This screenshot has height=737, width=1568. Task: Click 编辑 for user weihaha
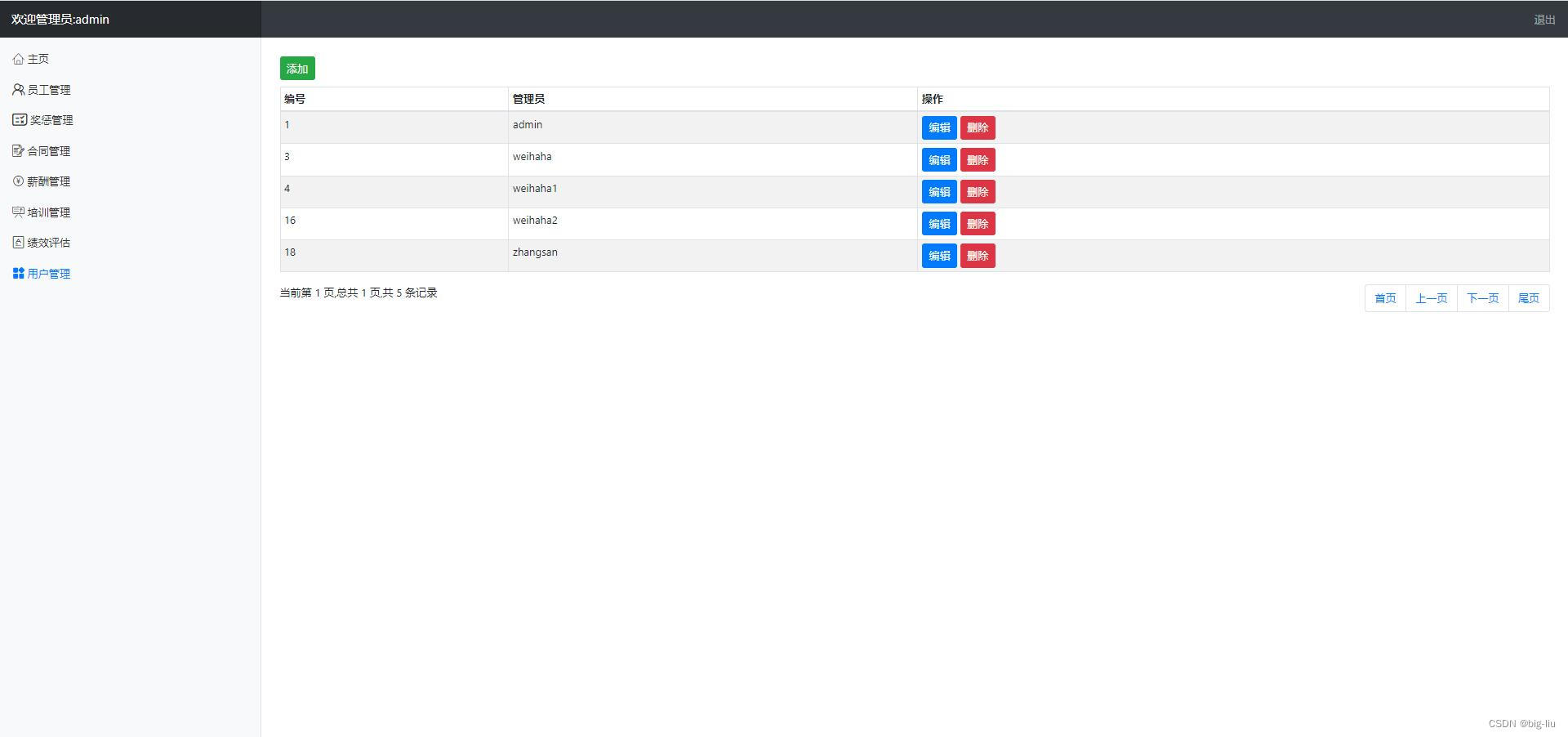tap(939, 160)
